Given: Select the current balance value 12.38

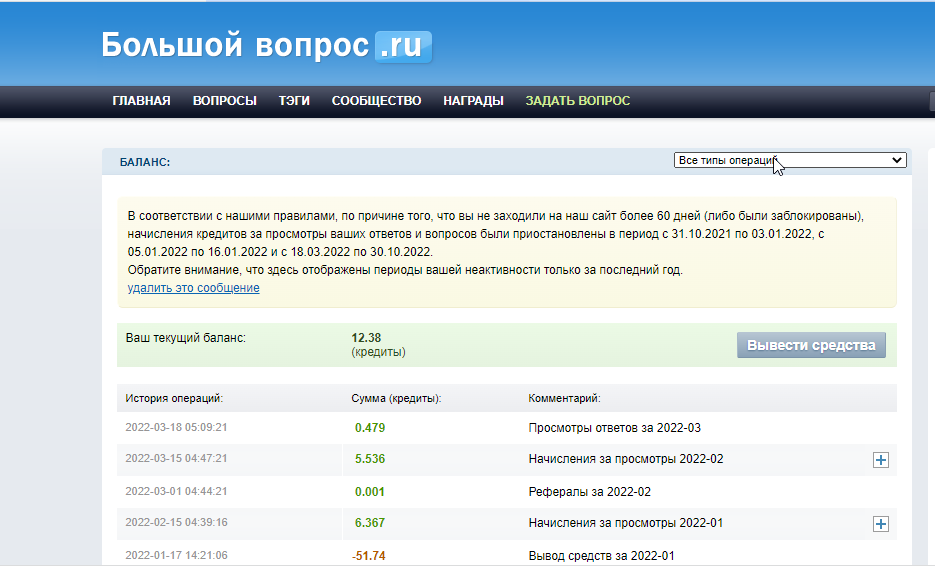Looking at the screenshot, I should click(x=366, y=338).
